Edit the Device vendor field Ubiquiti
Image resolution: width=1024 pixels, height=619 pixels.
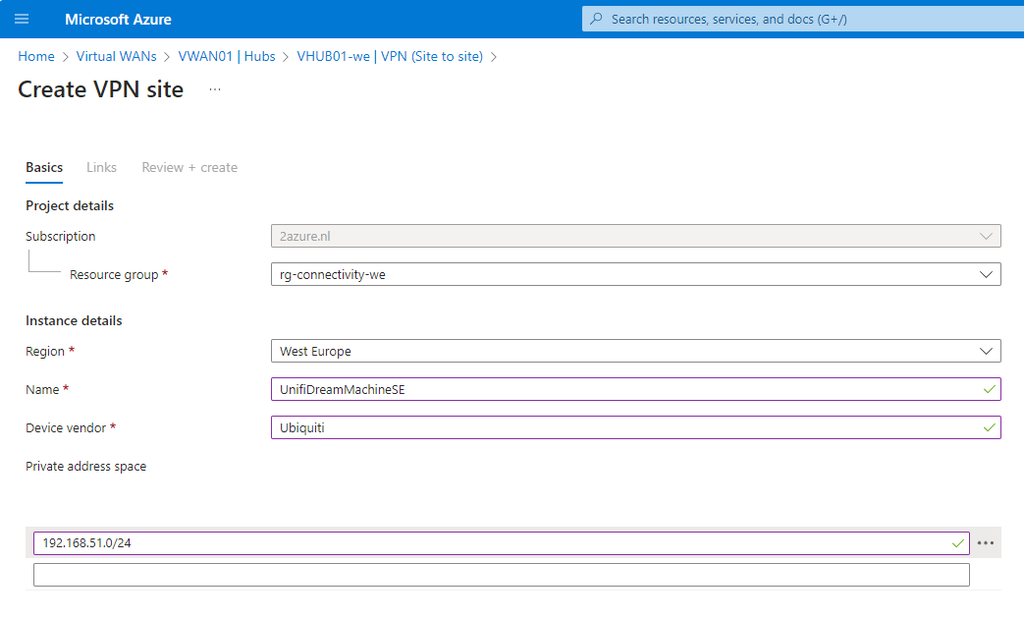(636, 428)
